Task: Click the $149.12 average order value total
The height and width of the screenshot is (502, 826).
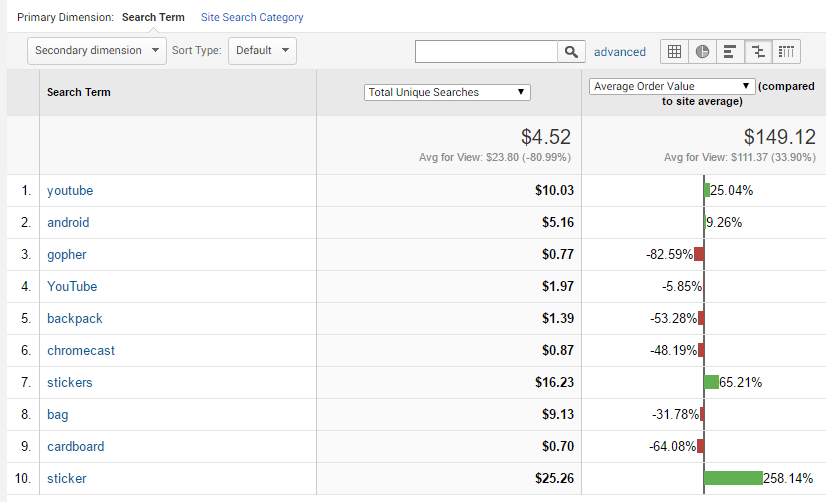Action: [x=780, y=137]
